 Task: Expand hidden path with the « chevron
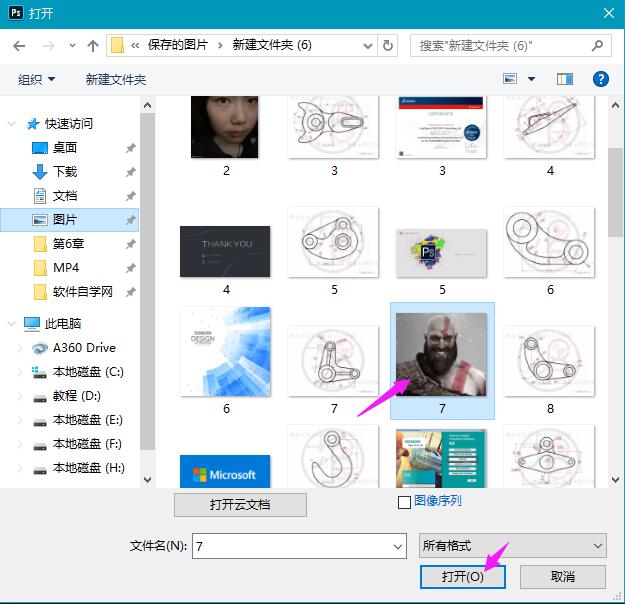[x=135, y=46]
